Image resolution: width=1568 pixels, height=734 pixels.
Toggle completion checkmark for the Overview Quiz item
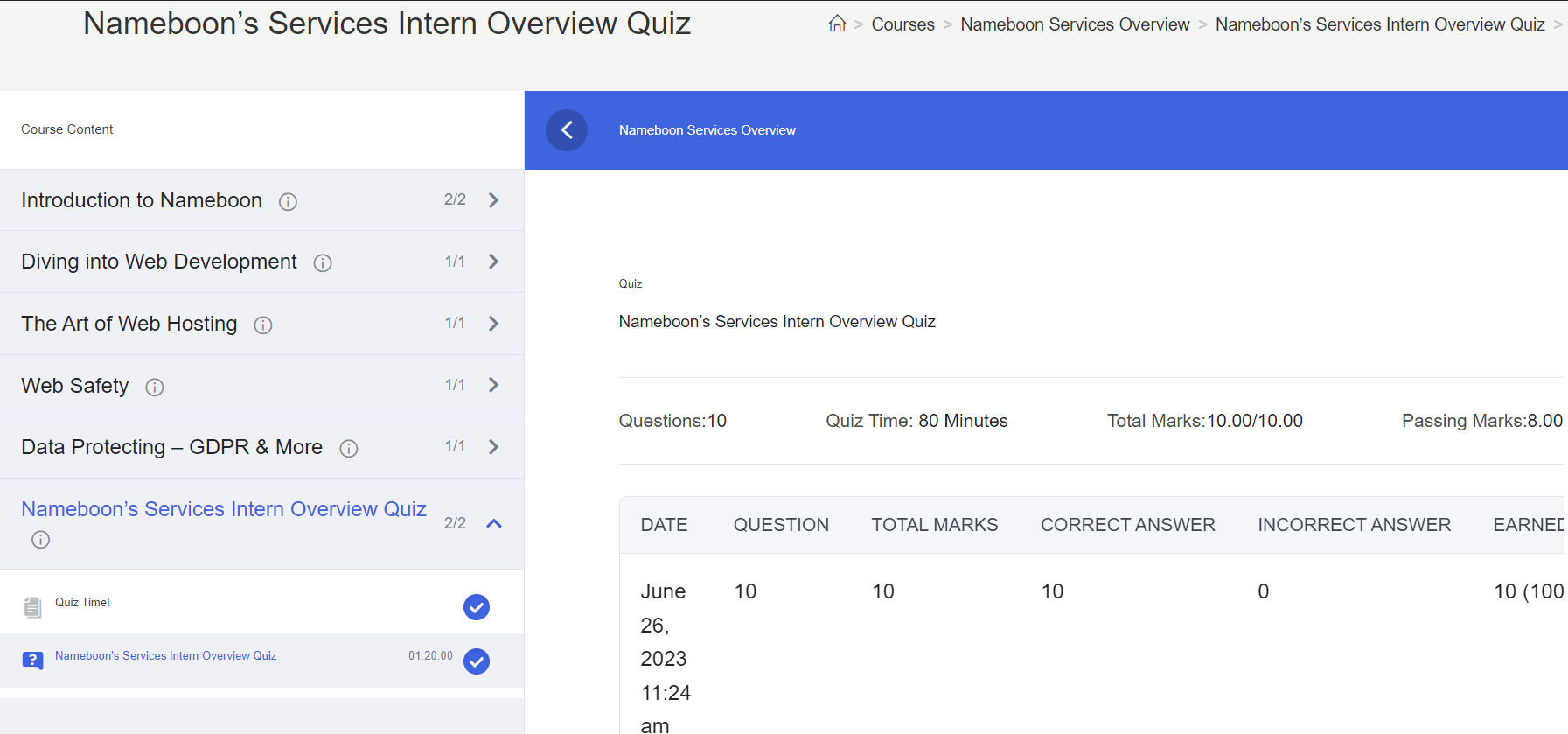477,661
